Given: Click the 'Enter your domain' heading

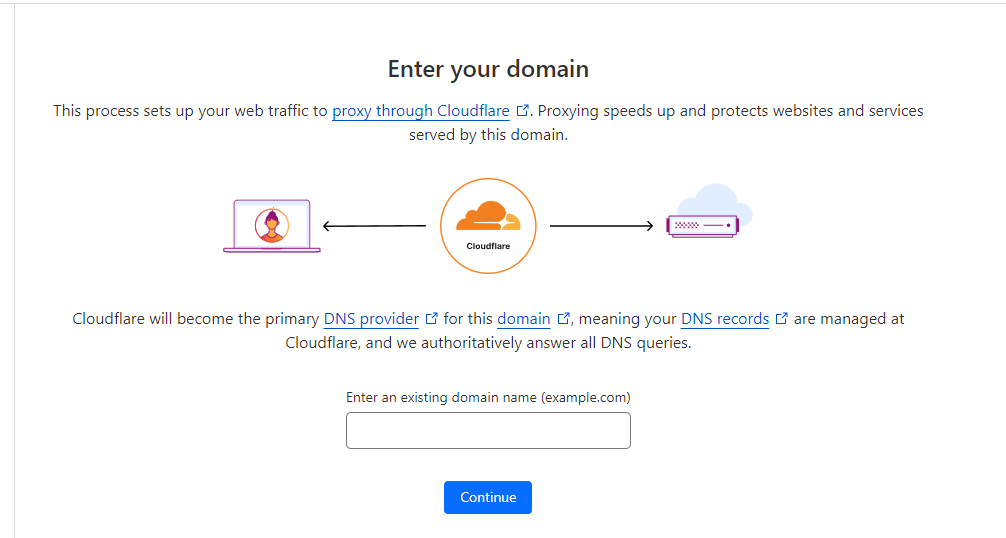Looking at the screenshot, I should (x=488, y=69).
